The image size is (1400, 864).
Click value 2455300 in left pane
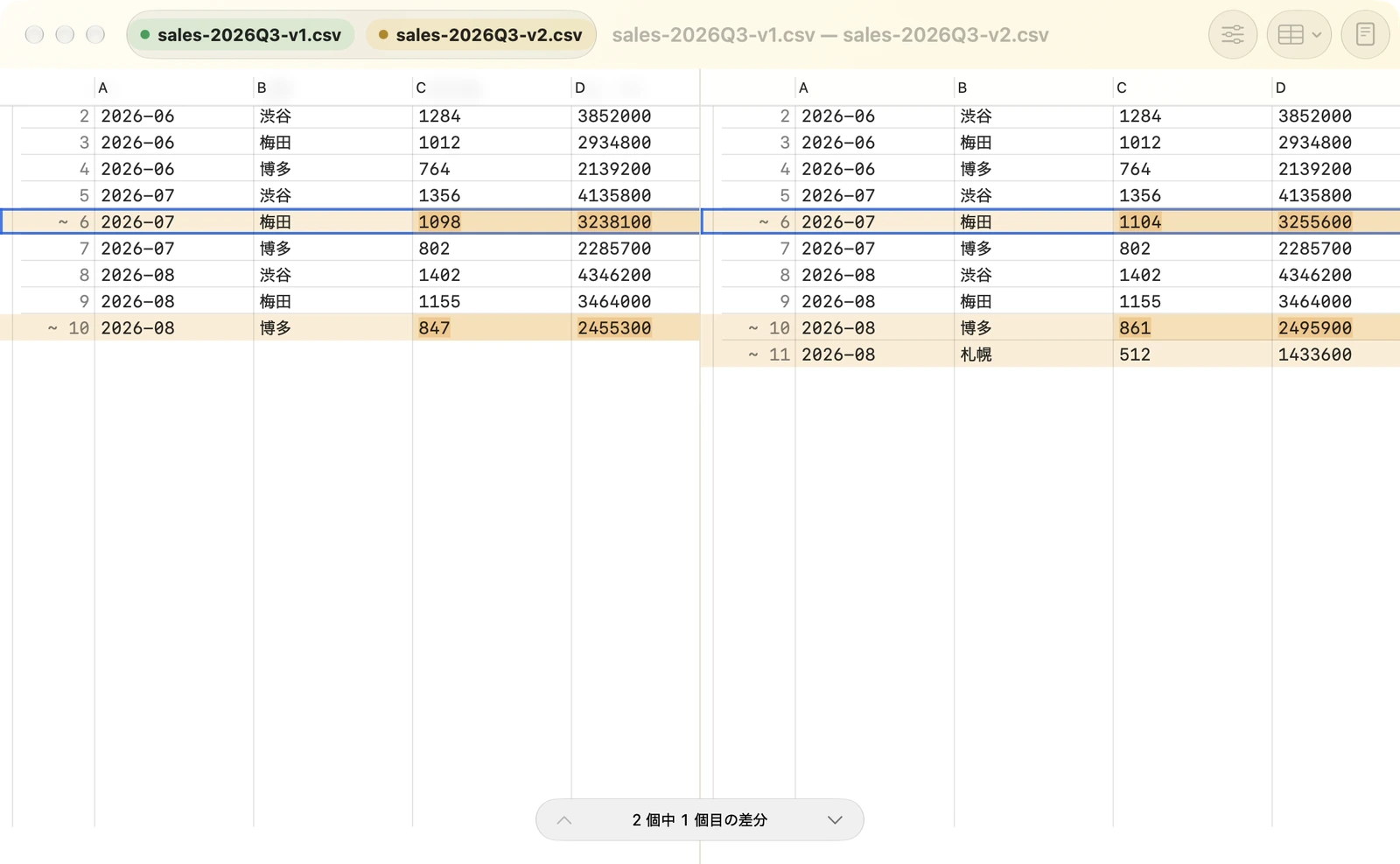(x=614, y=328)
